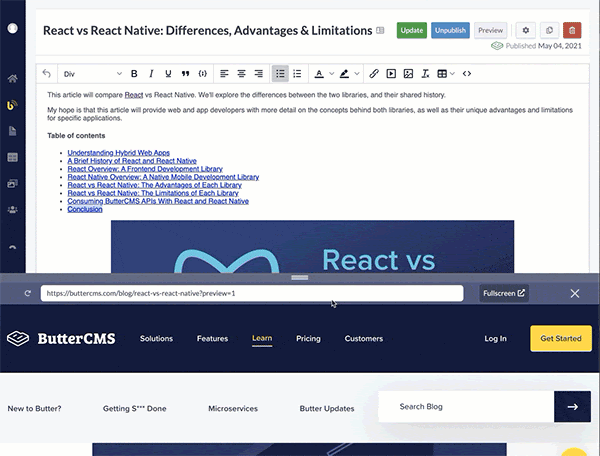Open the Home icon in the sidebar
Image resolution: width=600 pixels, height=456 pixels.
13,79
